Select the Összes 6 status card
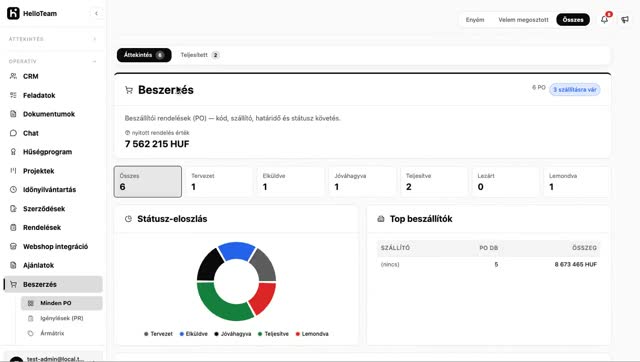This screenshot has width=640, height=362. (x=148, y=182)
